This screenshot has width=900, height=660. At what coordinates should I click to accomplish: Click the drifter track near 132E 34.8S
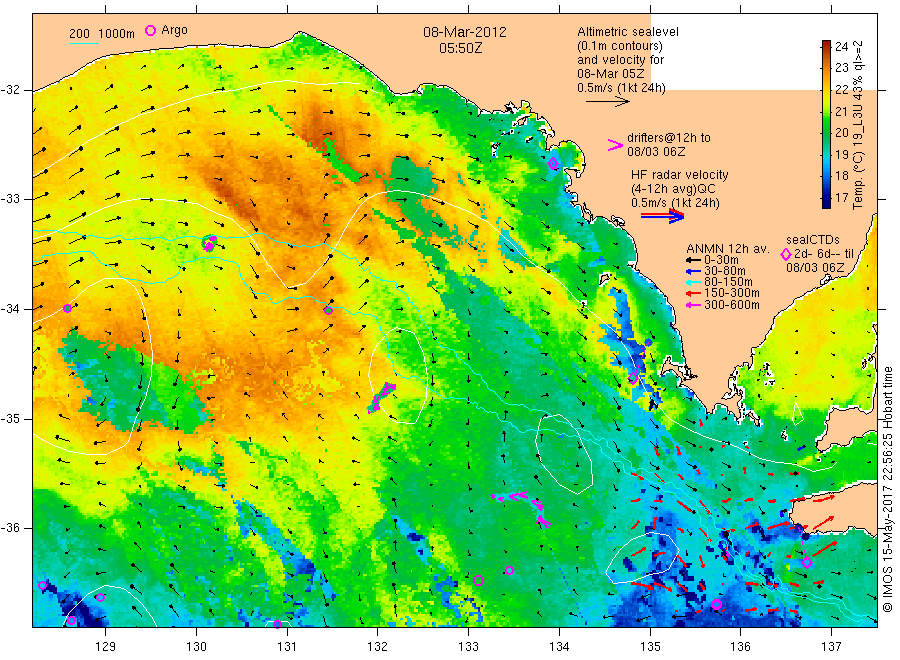tap(382, 397)
